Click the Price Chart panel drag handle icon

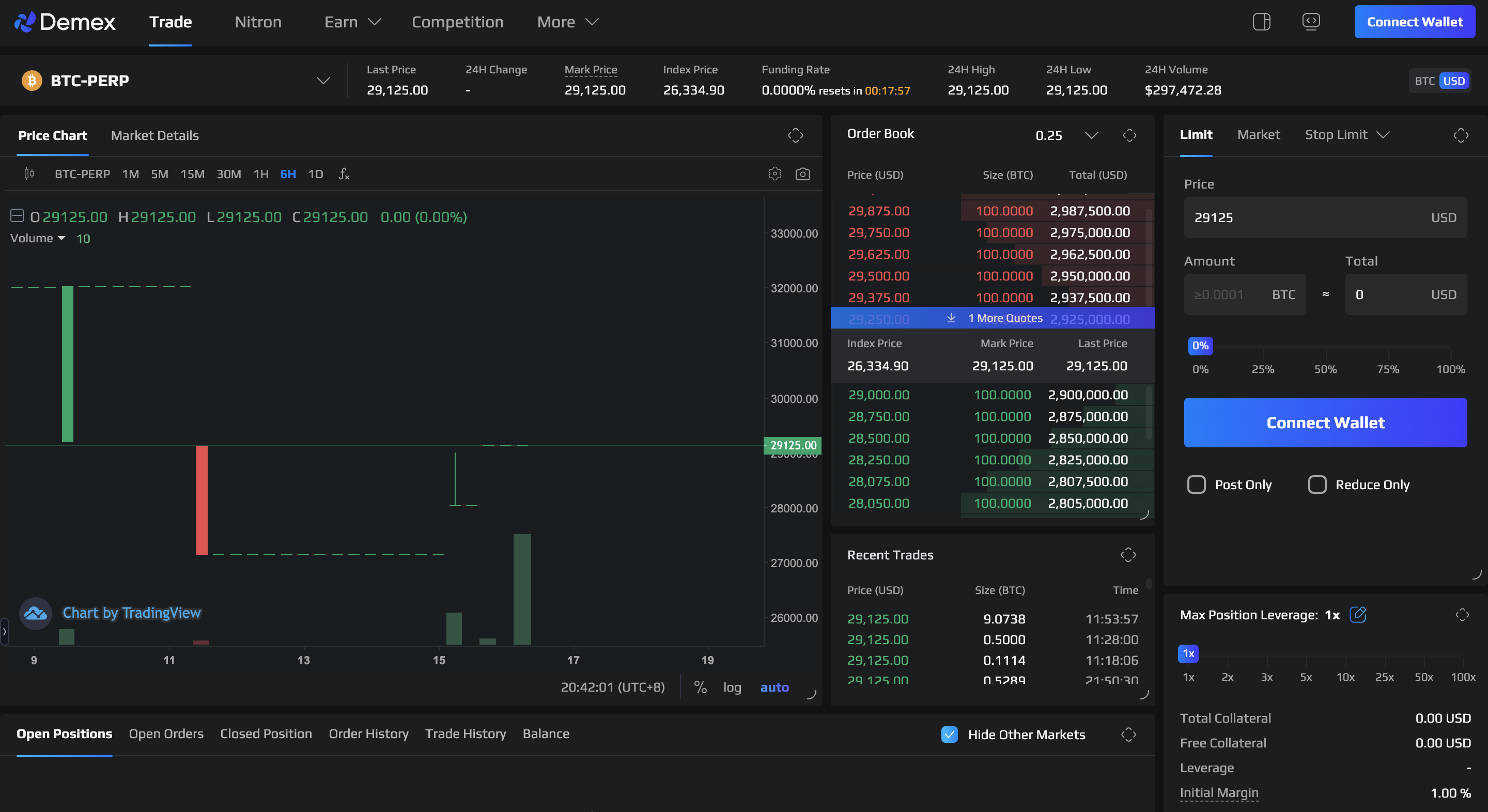[x=796, y=135]
